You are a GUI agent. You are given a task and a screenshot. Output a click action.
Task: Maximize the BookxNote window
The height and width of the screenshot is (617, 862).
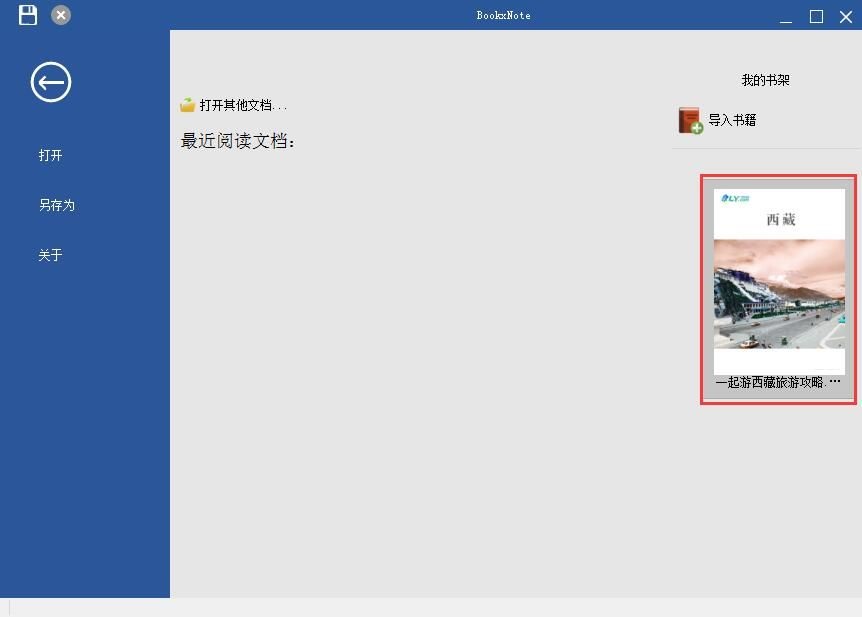point(816,16)
